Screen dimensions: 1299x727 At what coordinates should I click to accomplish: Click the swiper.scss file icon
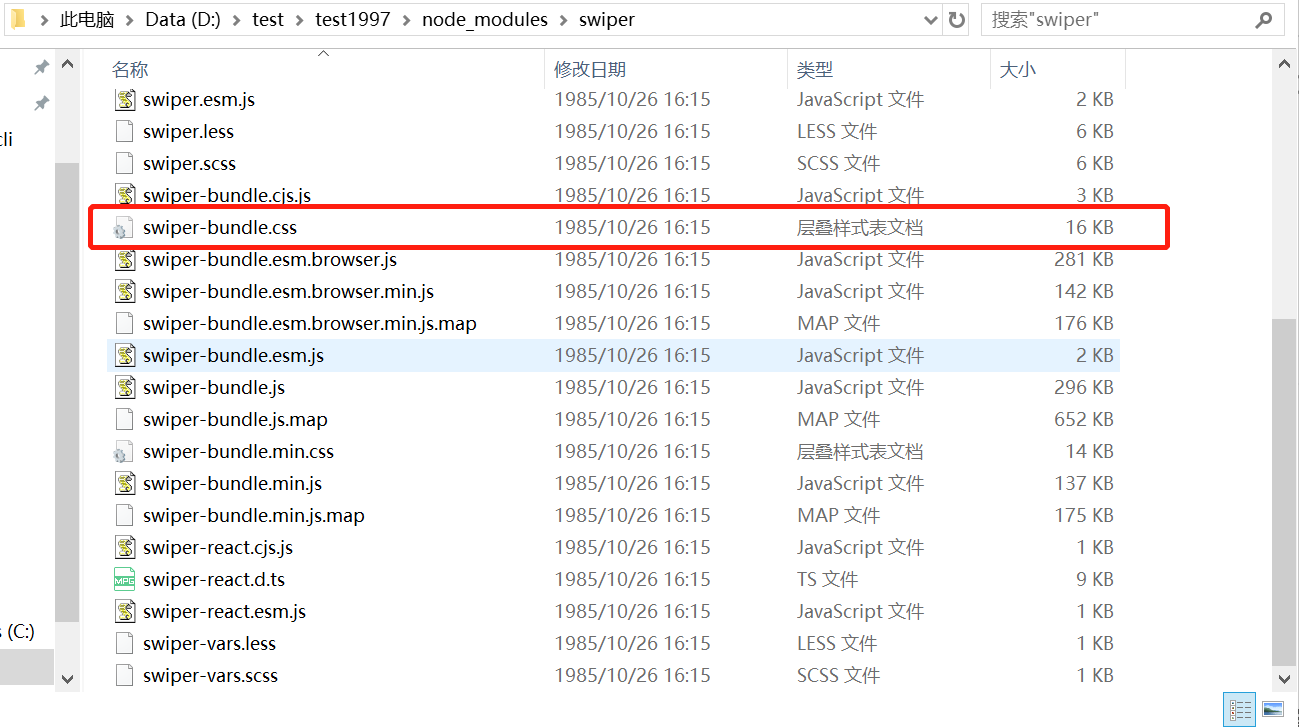(x=124, y=164)
